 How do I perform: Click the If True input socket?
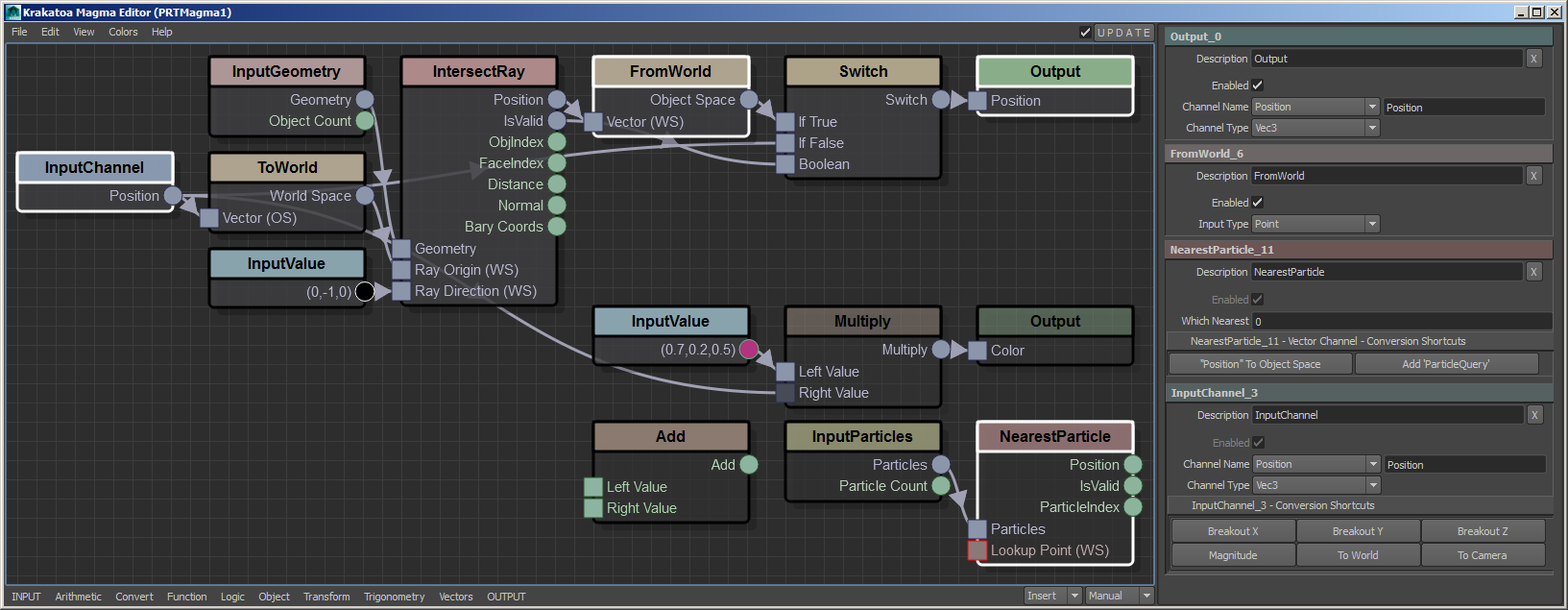(x=785, y=122)
